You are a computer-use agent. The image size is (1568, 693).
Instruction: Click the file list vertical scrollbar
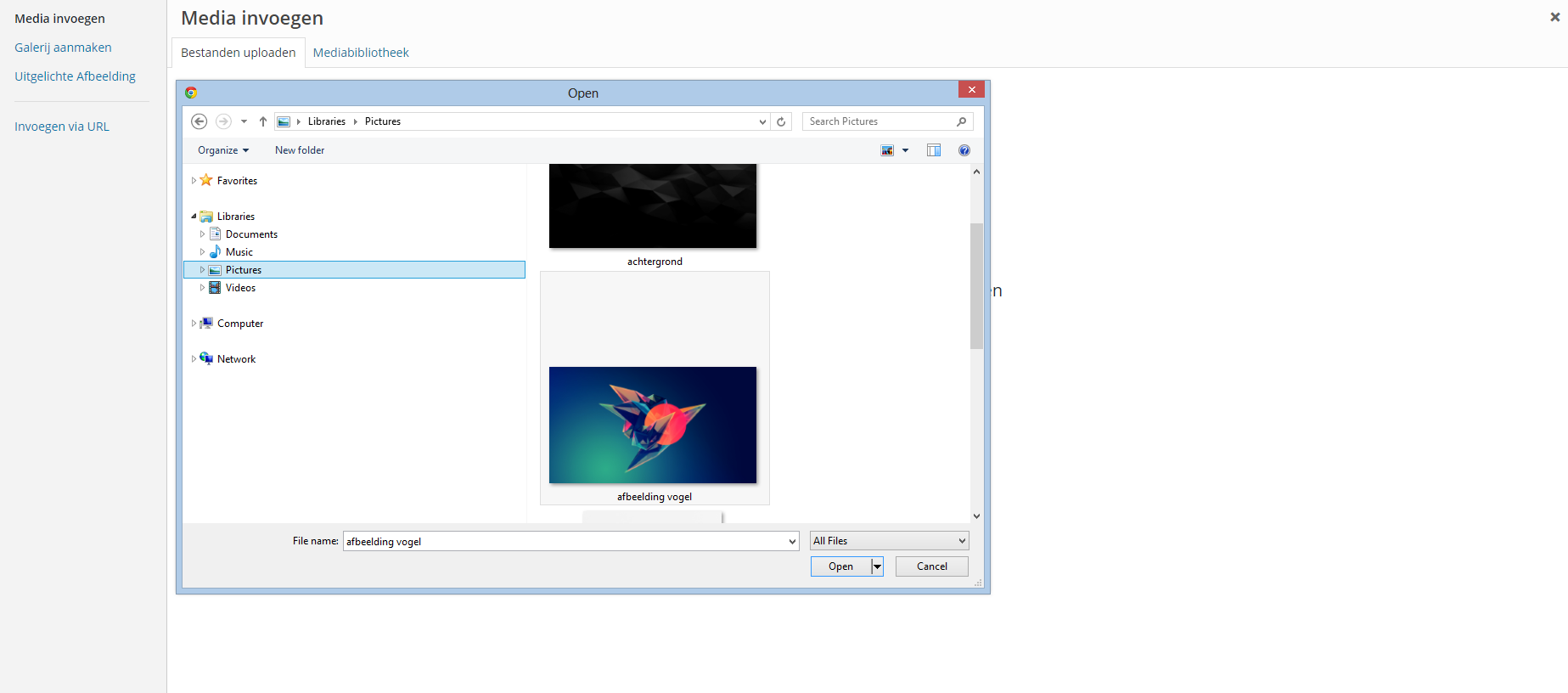[x=976, y=285]
